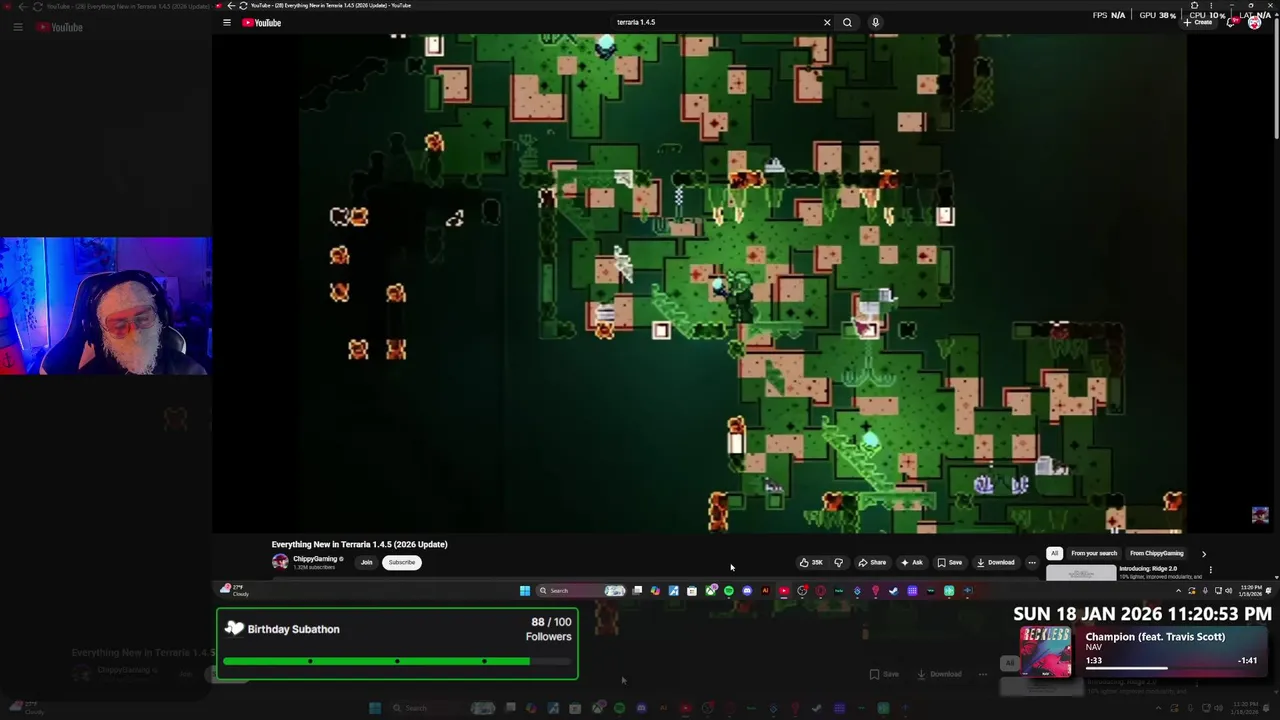This screenshot has height=720, width=1280.
Task: Open the ChippyGaming channel avatar
Action: tap(280, 562)
